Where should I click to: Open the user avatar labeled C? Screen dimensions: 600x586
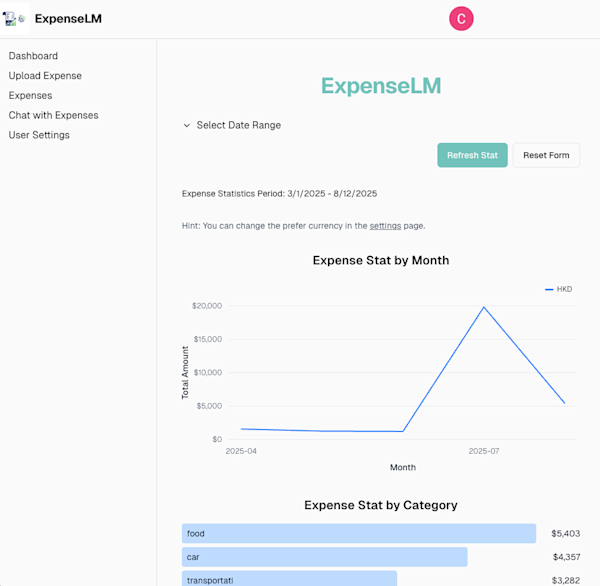pyautogui.click(x=461, y=18)
